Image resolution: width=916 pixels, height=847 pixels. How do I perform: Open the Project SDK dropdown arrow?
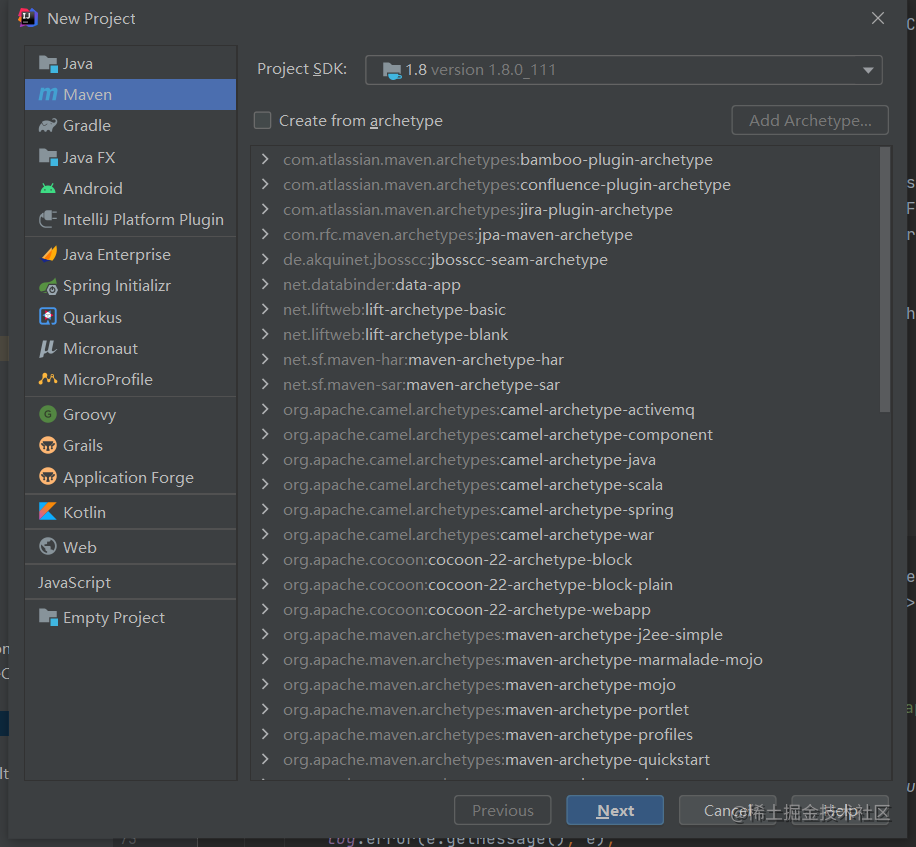click(x=868, y=70)
